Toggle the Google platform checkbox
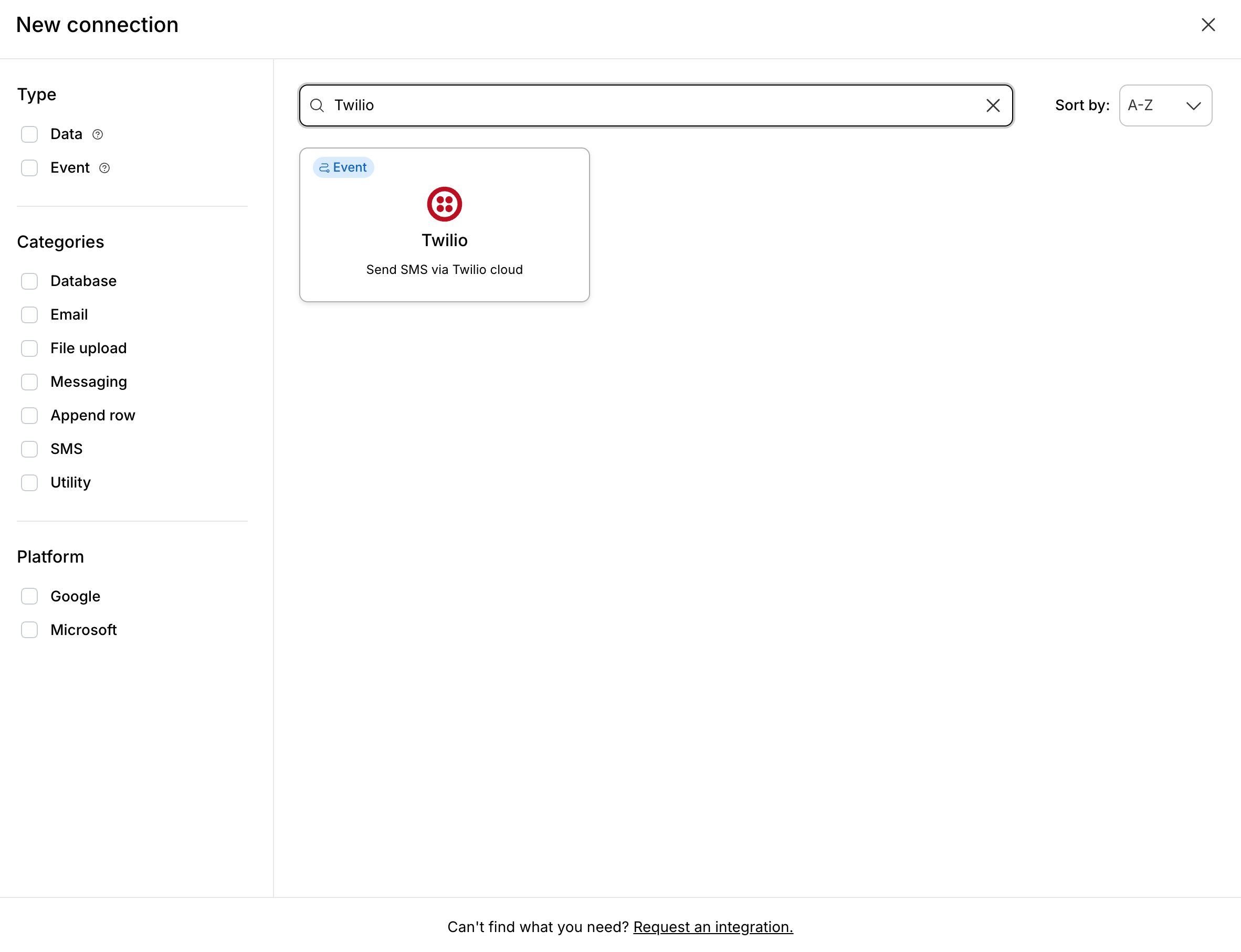 [29, 596]
